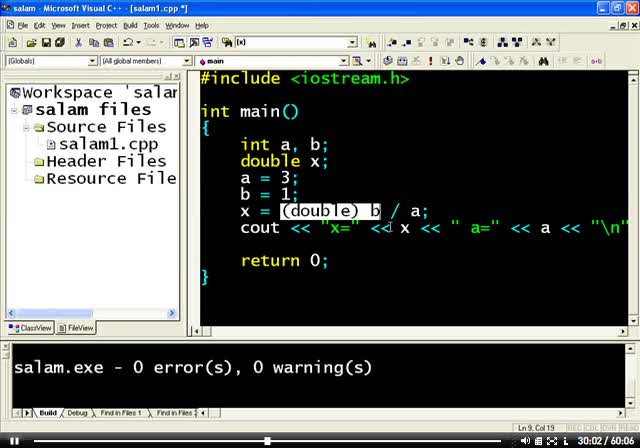The height and width of the screenshot is (448, 640).
Task: Click the Go debug icon
Action: pyautogui.click(x=445, y=61)
